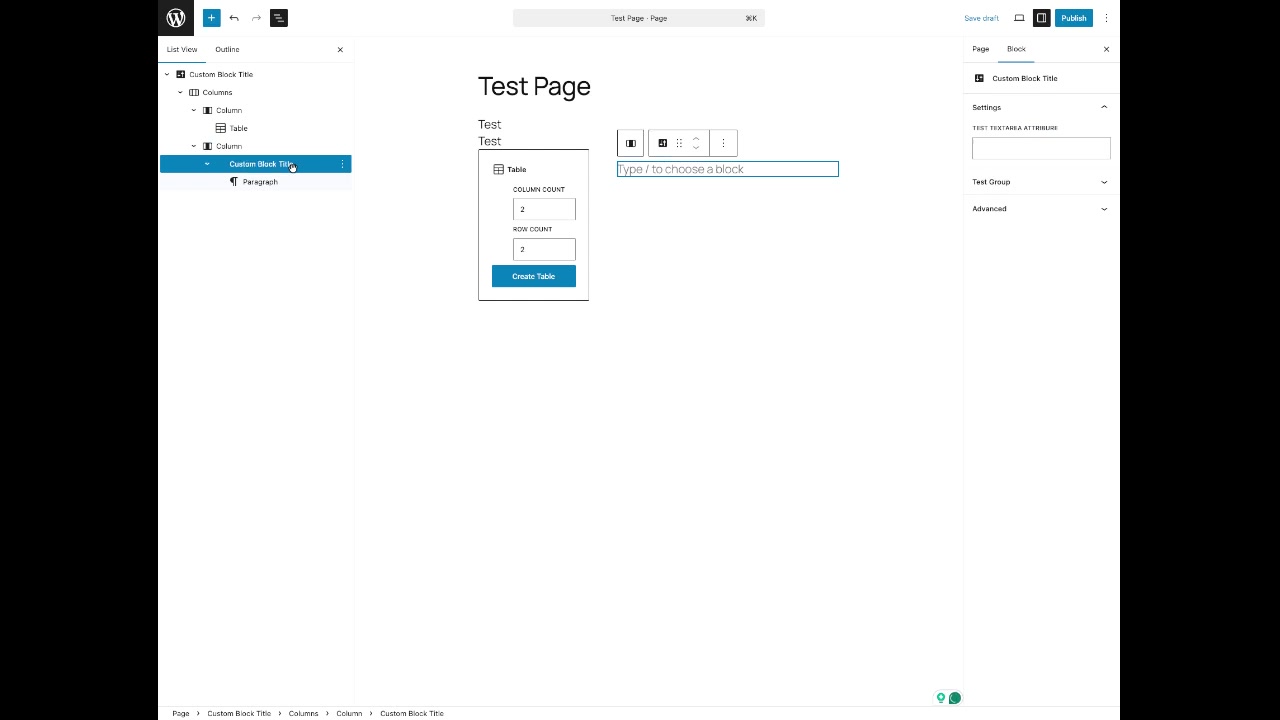Publish the page
The width and height of the screenshot is (1280, 720).
(x=1074, y=18)
